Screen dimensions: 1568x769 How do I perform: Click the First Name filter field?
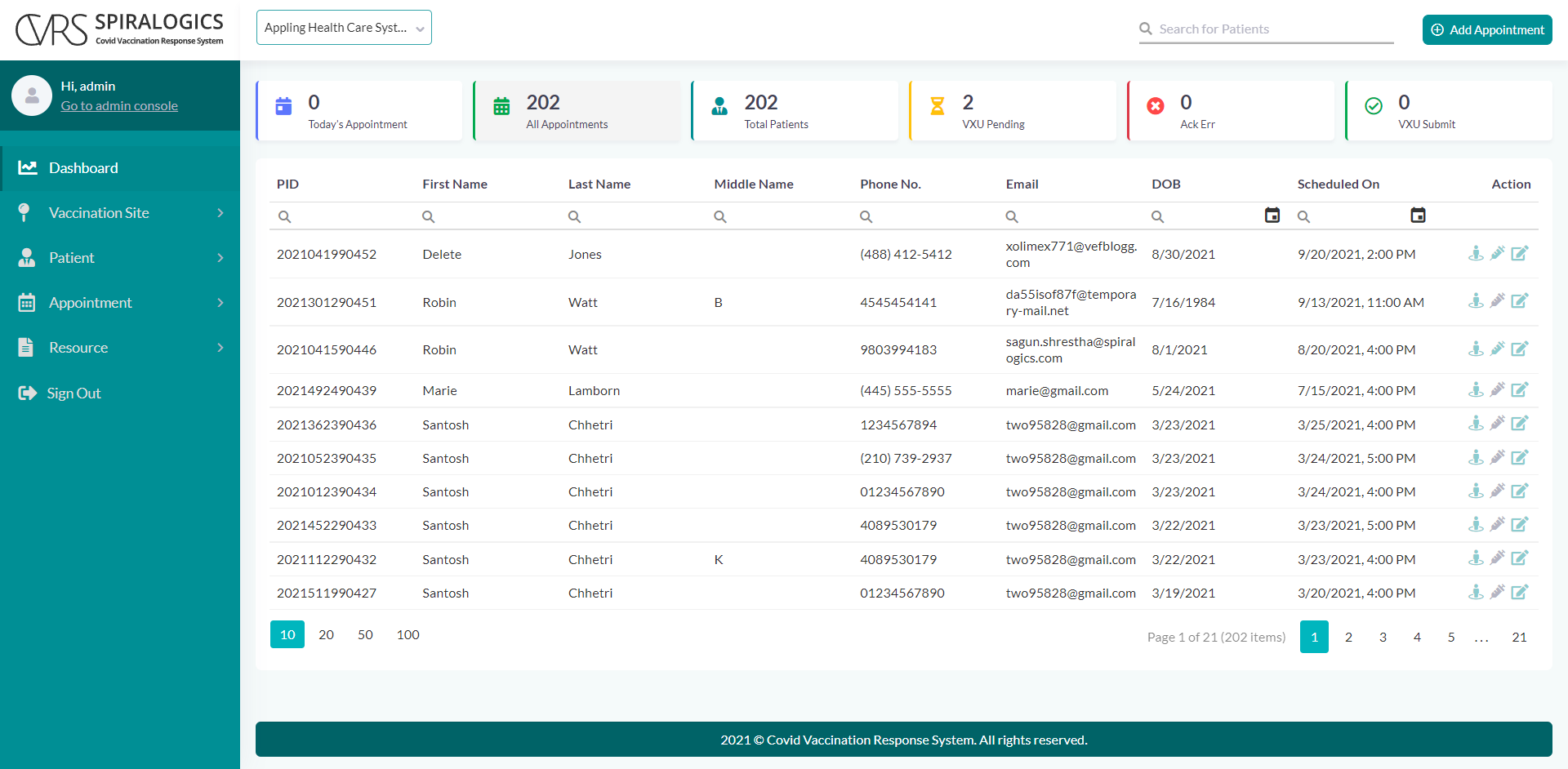coord(490,216)
